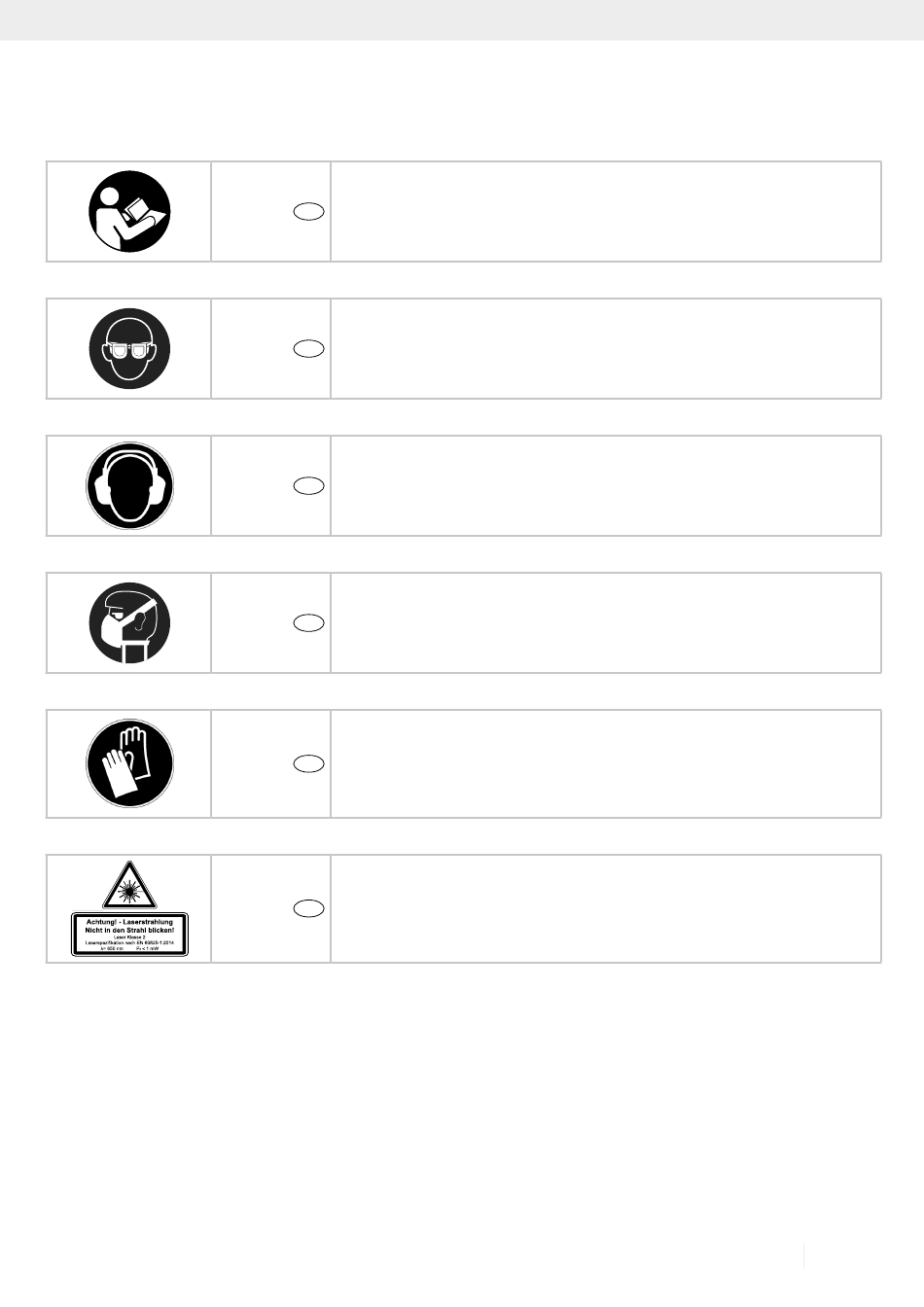Click the gray header bar atop the page

pos(462,19)
